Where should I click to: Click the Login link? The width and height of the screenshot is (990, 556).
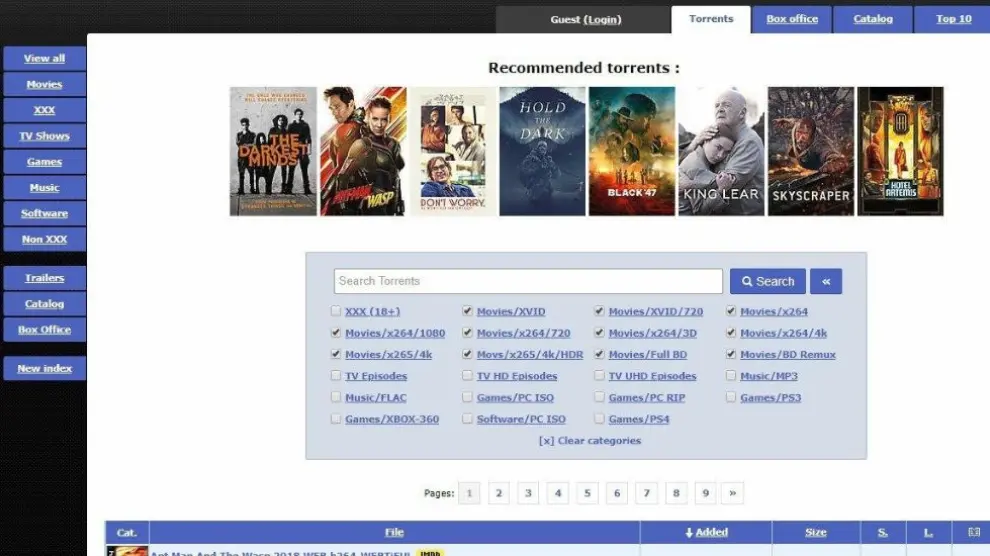pos(602,20)
